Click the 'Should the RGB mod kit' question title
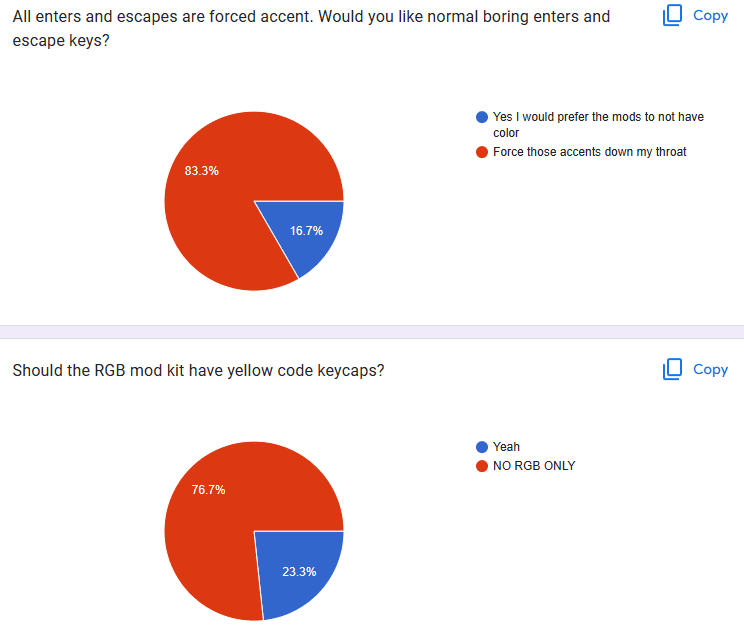Viewport: 744px width, 642px height. 198,370
